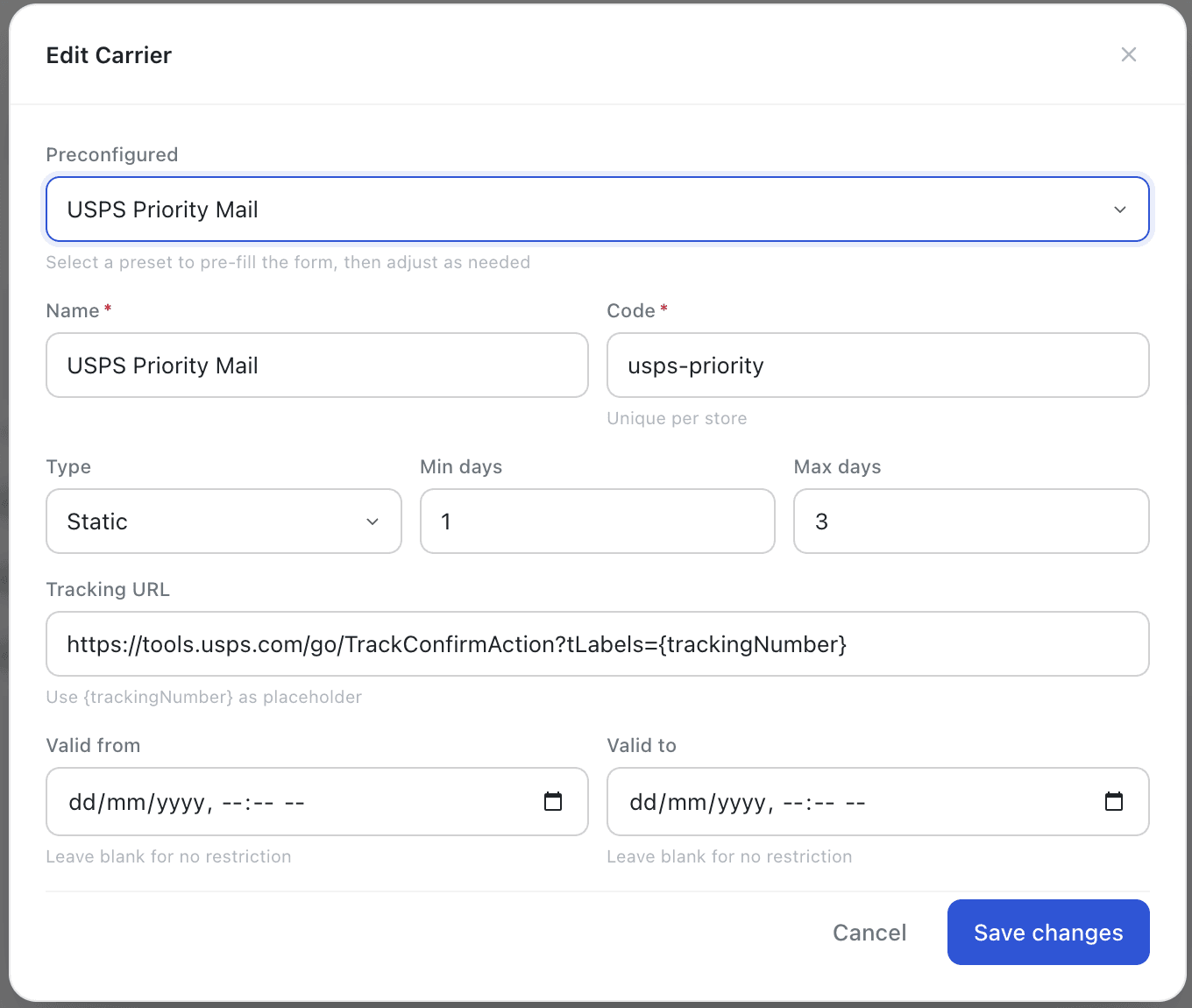
Task: Click the Cancel button
Action: pos(869,933)
